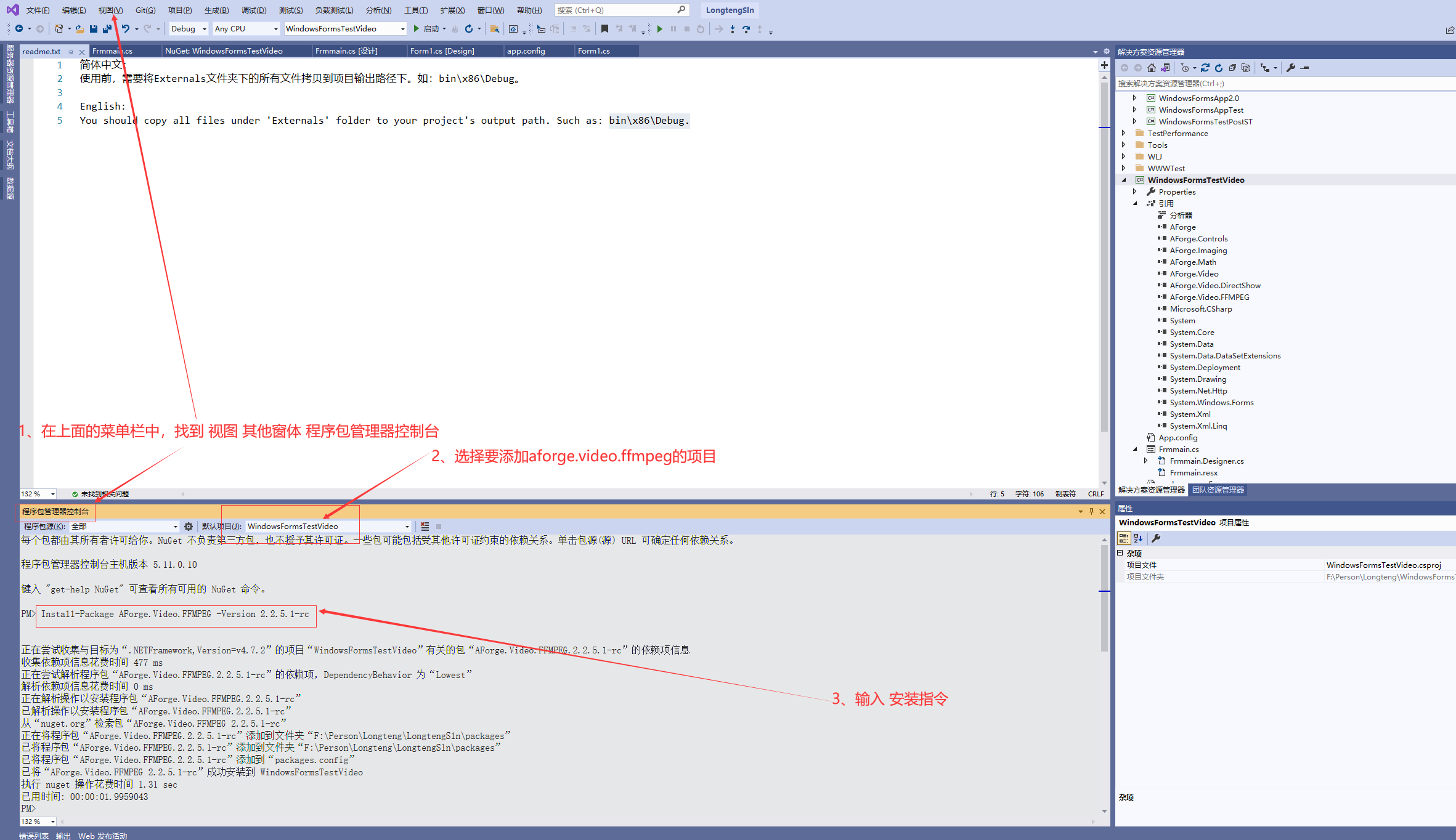1456x840 pixels.
Task: Click the bookmark toggle icon in toolbar
Action: (604, 29)
